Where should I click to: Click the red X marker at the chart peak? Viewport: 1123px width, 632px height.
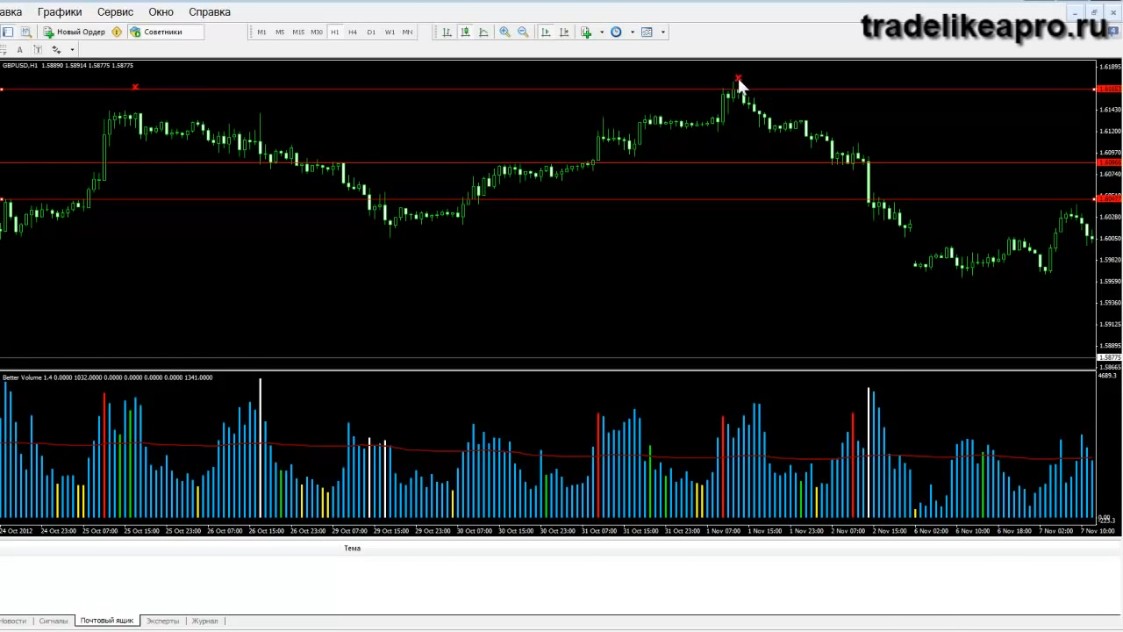point(738,77)
